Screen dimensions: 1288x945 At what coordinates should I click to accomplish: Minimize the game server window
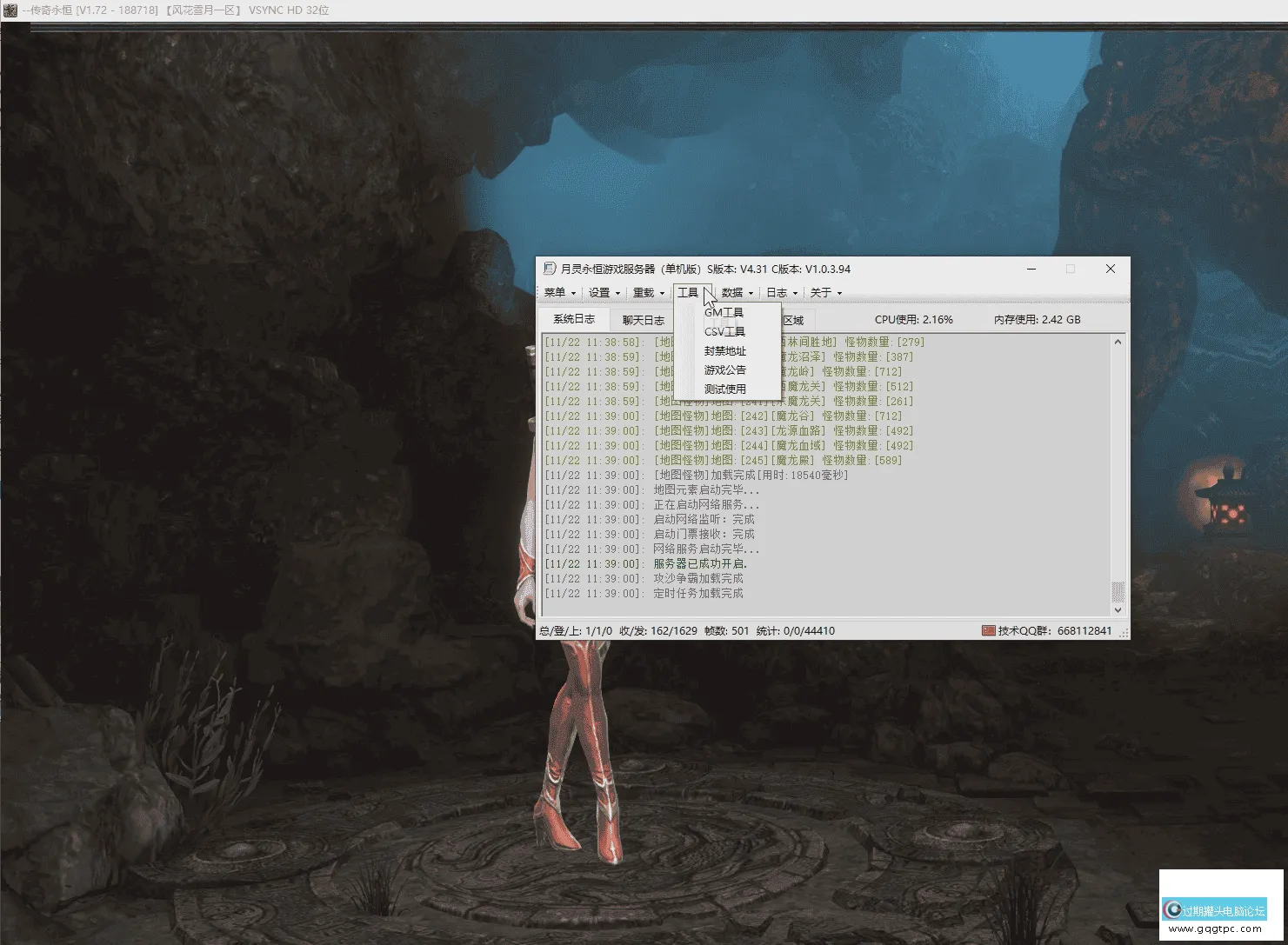(x=1031, y=269)
